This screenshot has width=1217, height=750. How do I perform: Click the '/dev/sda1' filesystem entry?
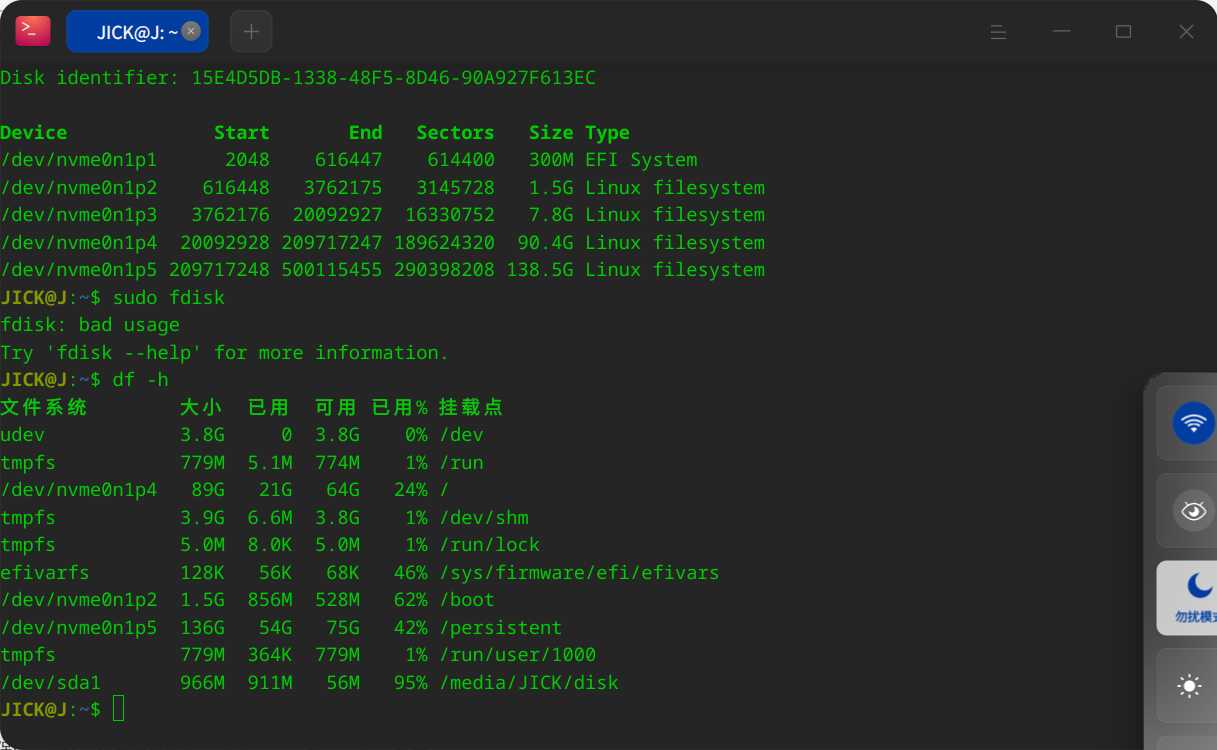coord(51,683)
